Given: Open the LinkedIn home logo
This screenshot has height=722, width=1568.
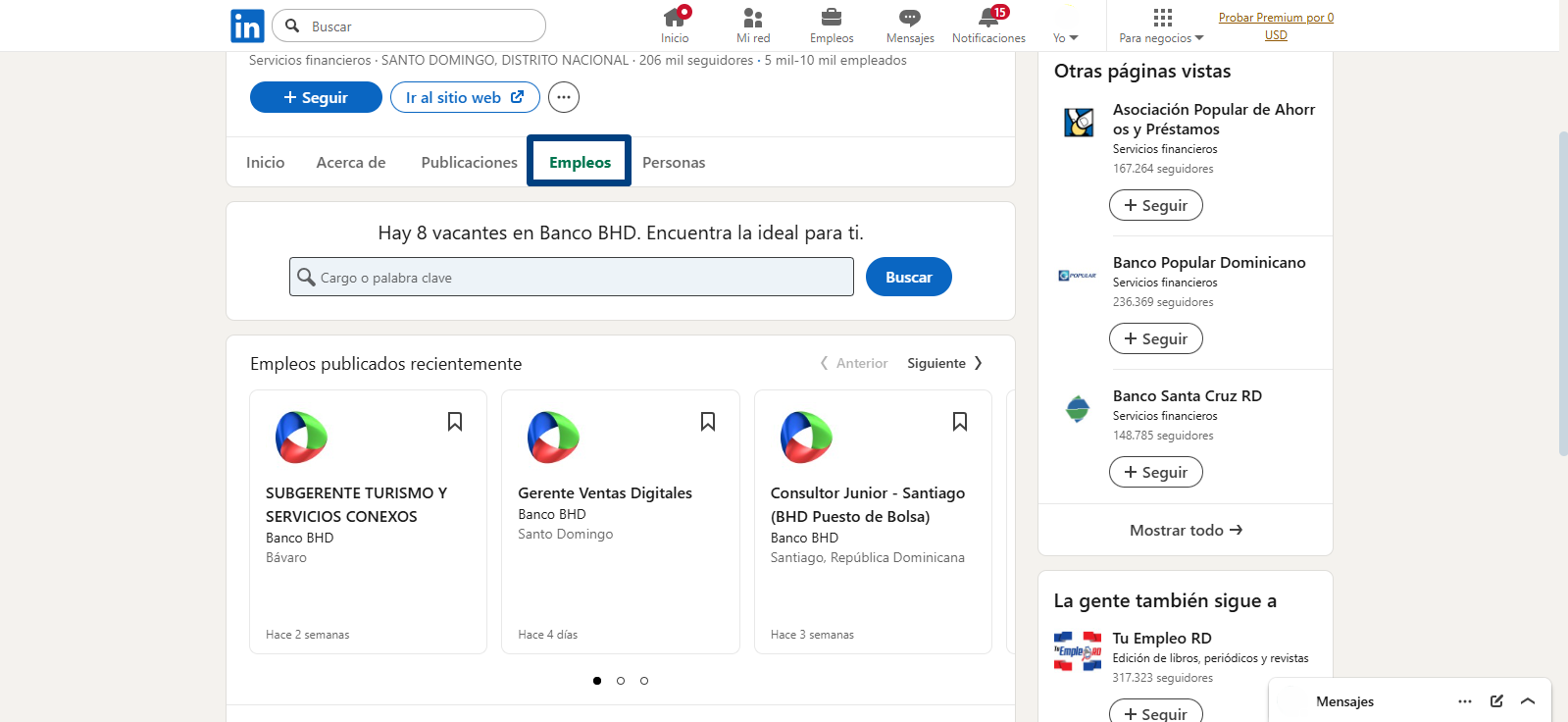Looking at the screenshot, I should point(247,26).
